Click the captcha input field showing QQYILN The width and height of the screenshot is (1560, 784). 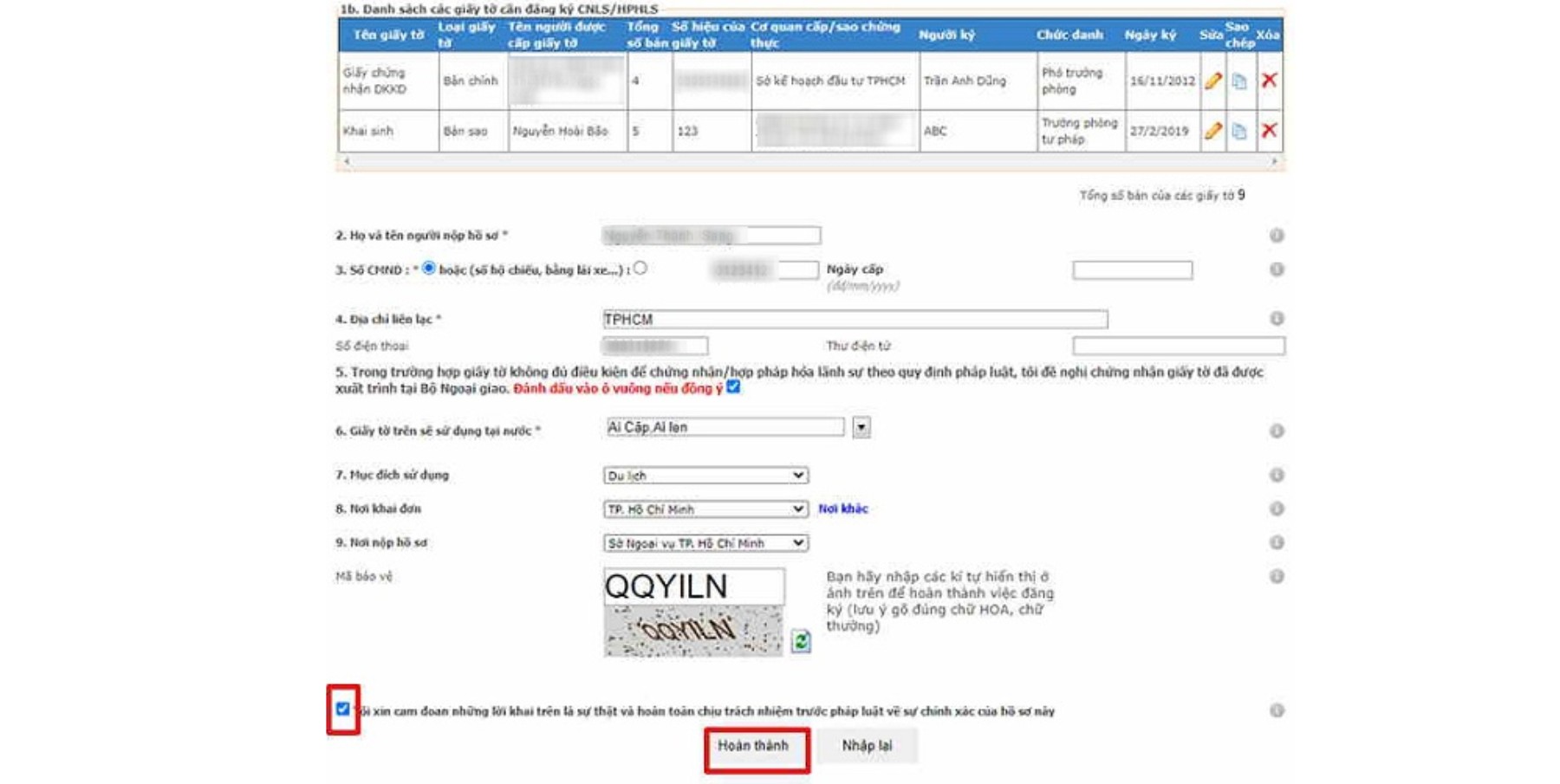[x=694, y=586]
